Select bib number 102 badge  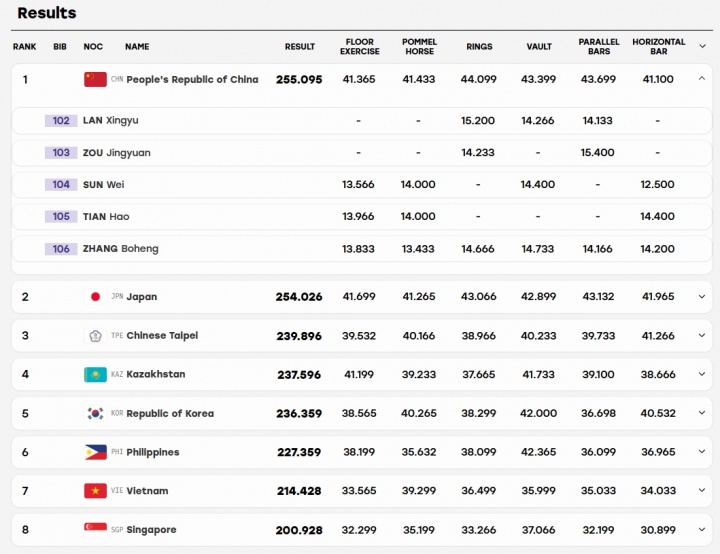[61, 121]
